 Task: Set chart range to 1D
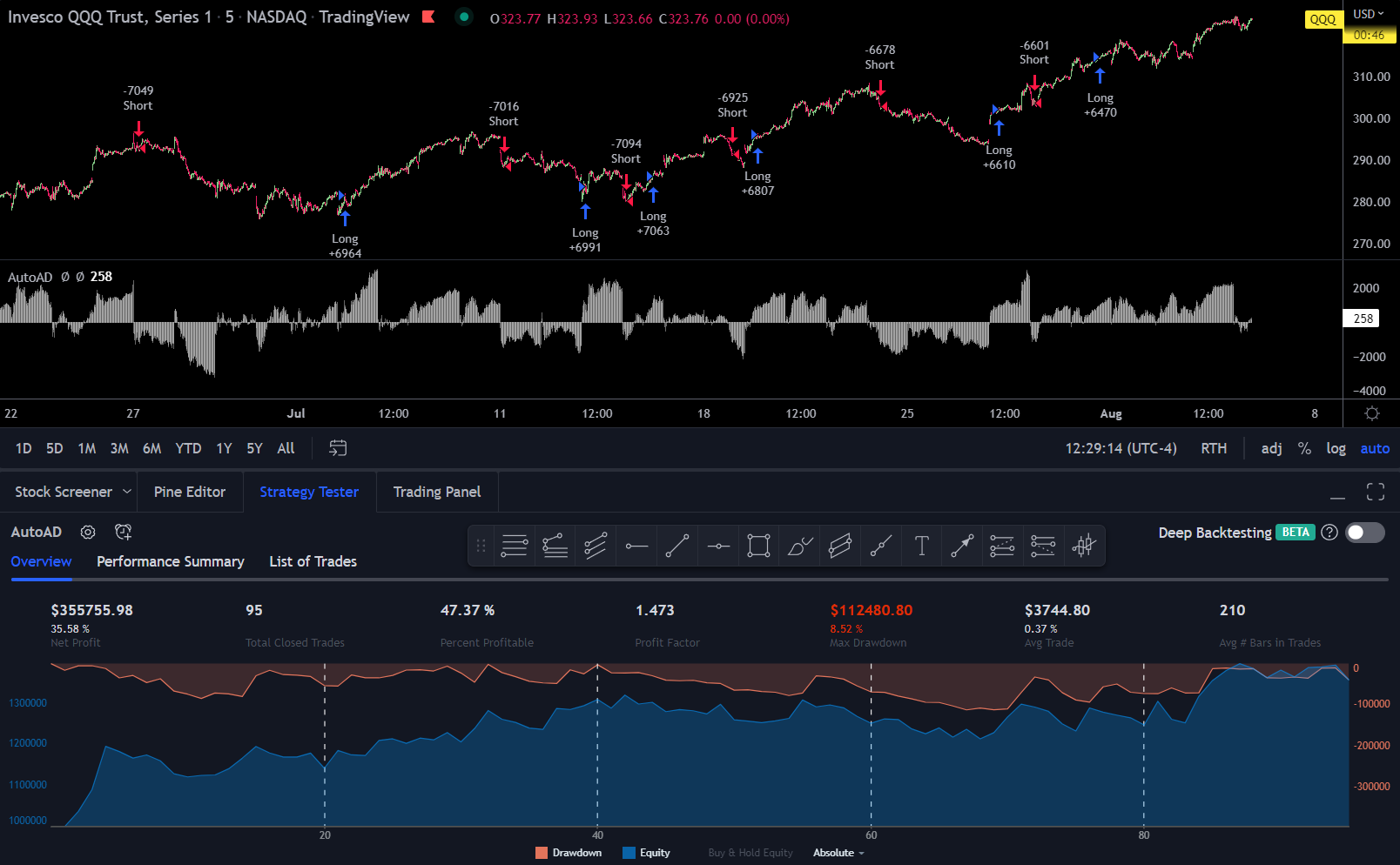click(x=24, y=448)
